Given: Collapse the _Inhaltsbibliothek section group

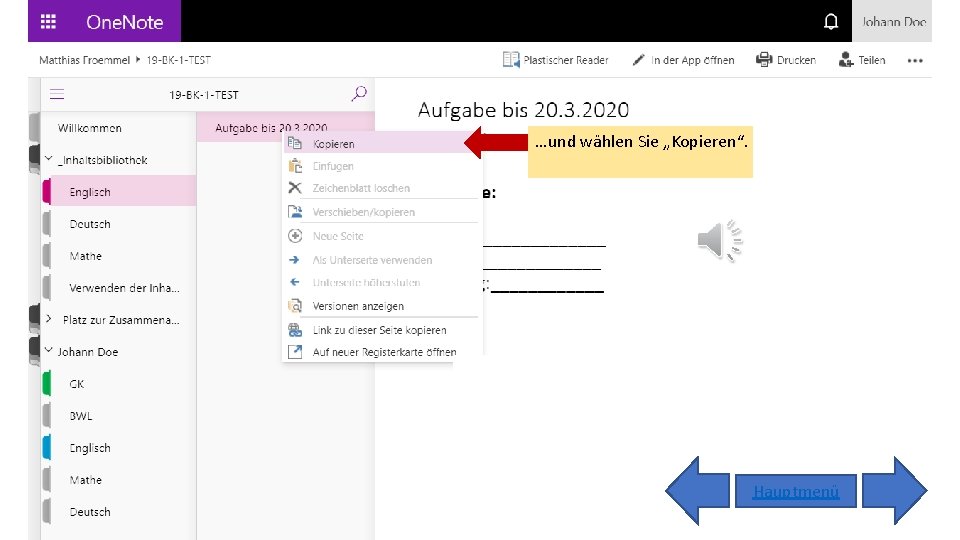Looking at the screenshot, I should 49,159.
